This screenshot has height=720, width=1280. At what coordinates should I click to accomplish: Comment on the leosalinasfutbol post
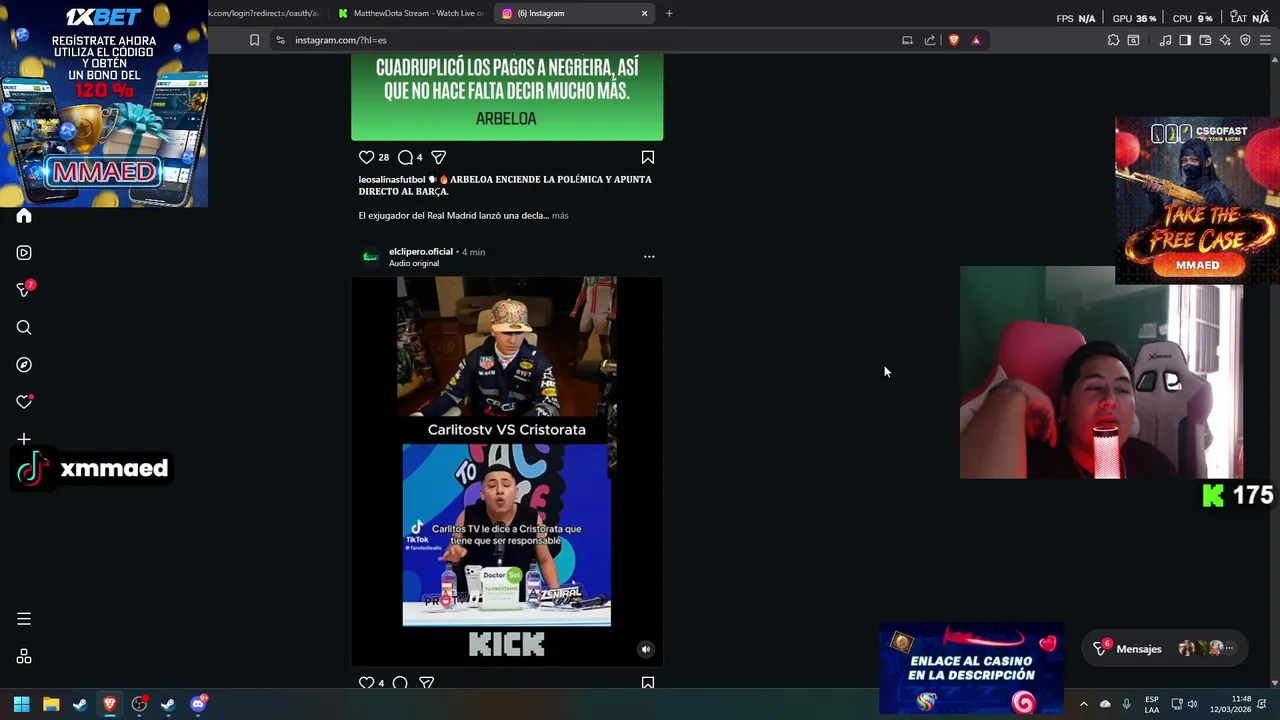(405, 157)
